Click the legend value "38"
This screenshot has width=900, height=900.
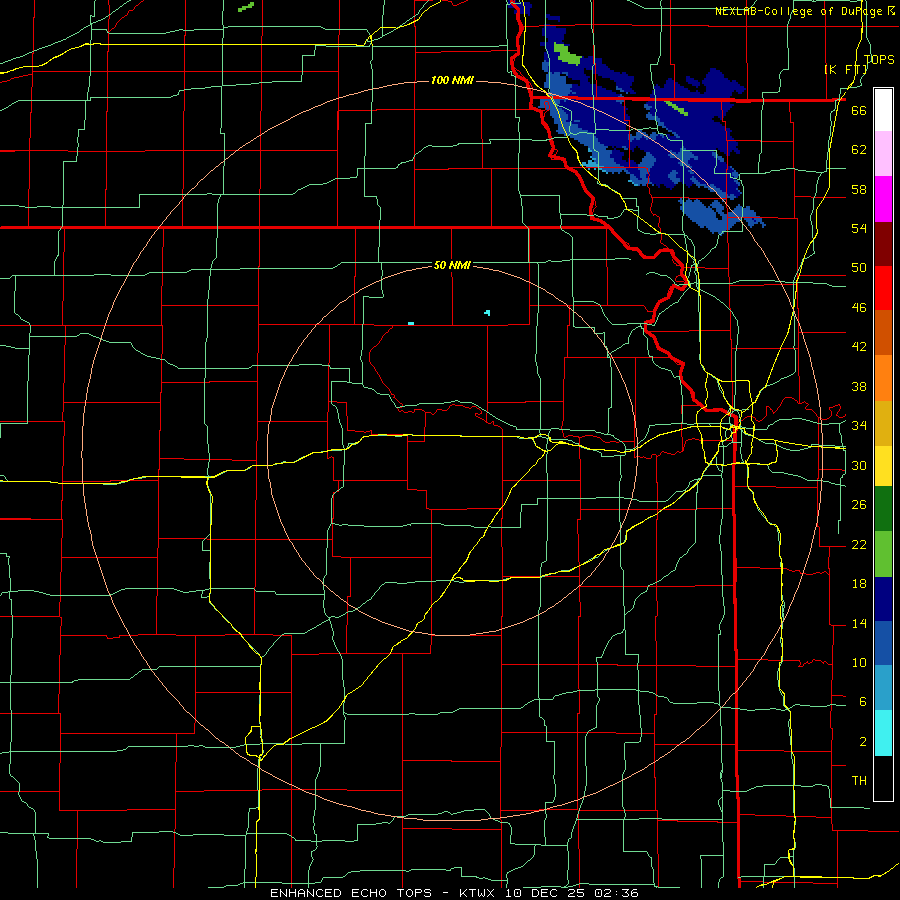[859, 386]
